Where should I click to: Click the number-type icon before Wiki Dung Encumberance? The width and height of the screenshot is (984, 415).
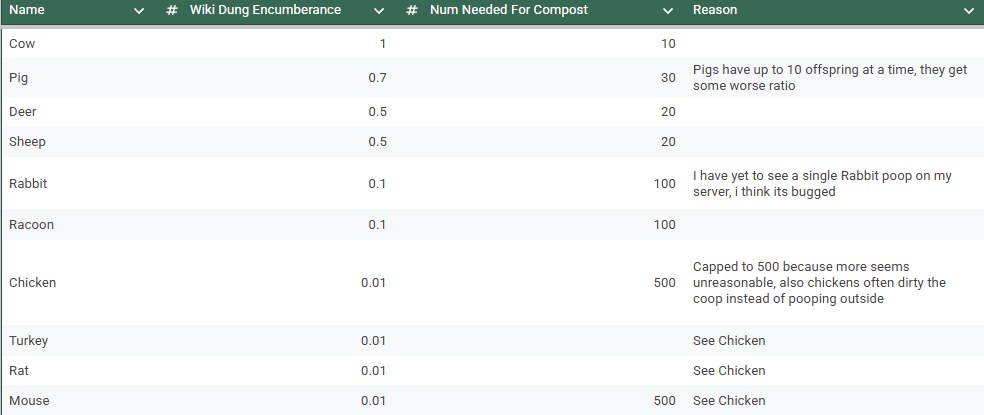point(172,10)
